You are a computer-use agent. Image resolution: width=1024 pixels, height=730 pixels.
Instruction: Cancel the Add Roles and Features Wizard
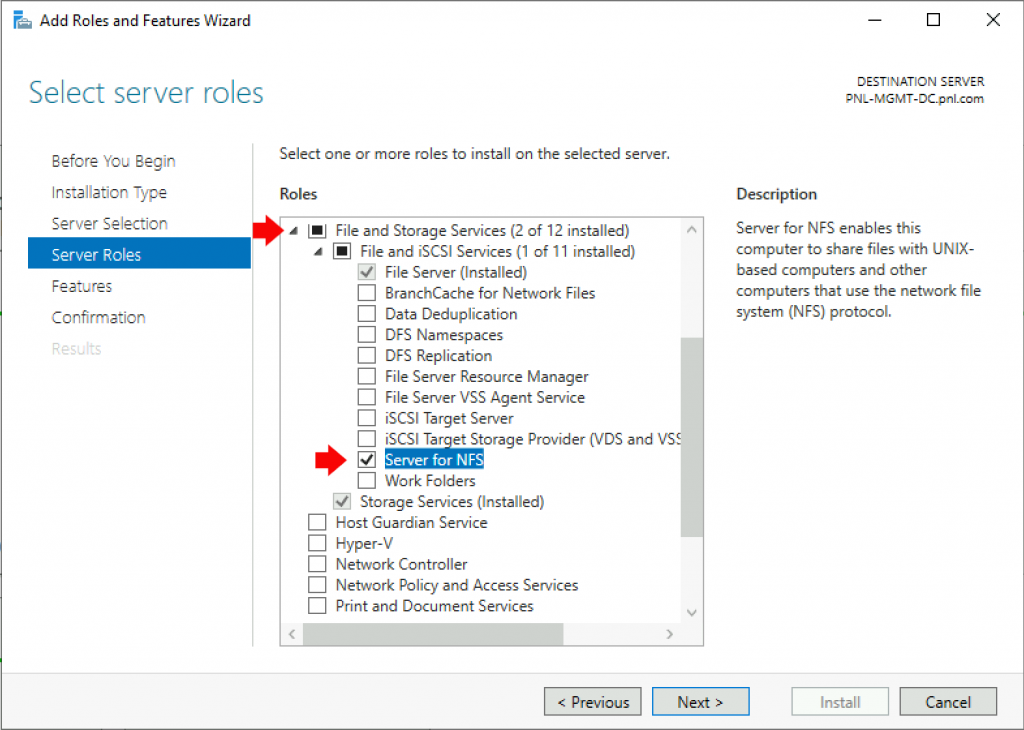(948, 701)
